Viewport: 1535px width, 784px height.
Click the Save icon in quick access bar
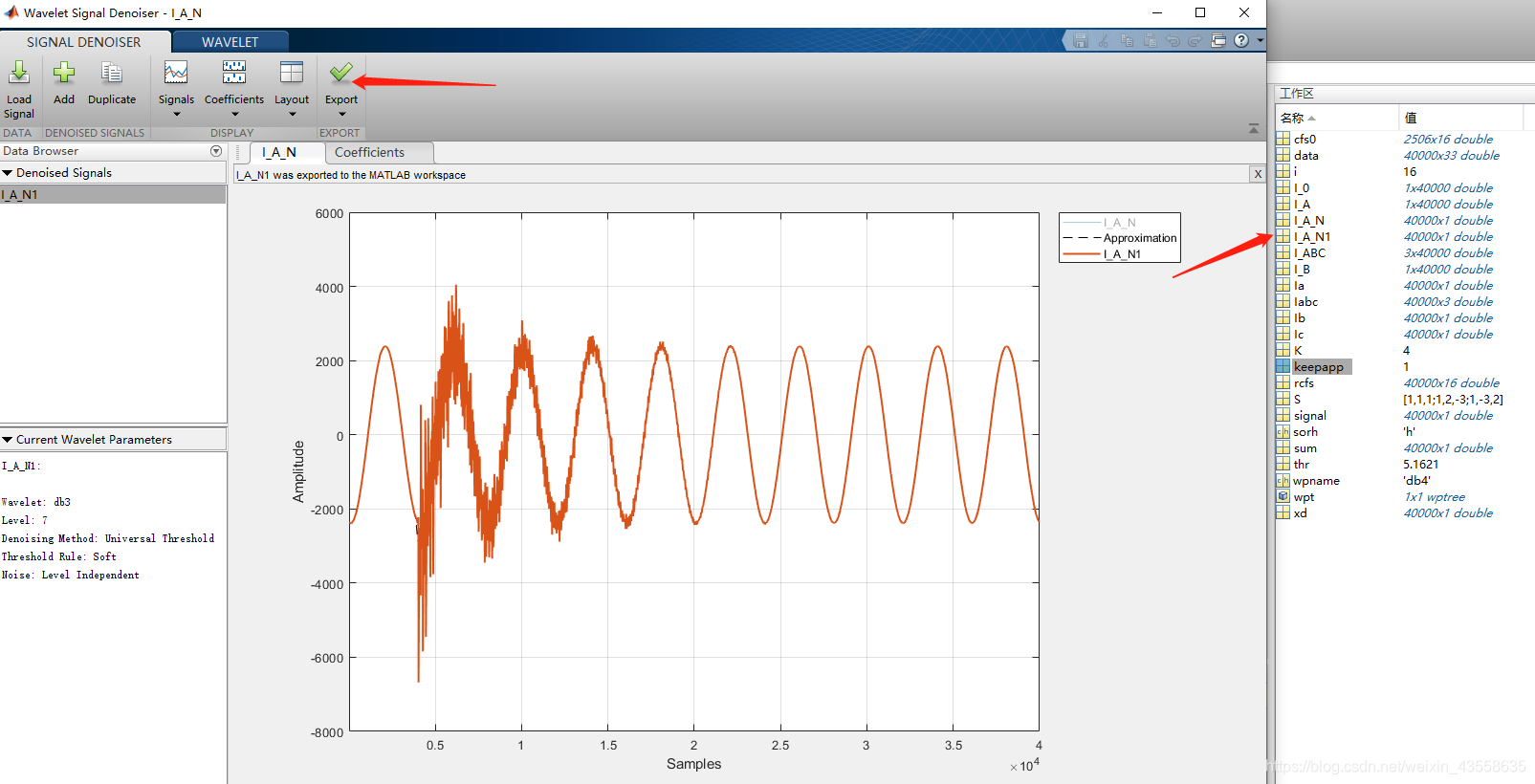coord(1081,41)
